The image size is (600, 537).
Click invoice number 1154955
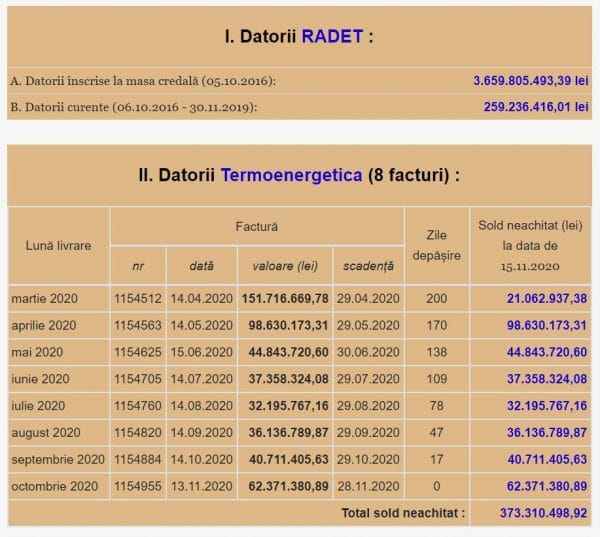(x=138, y=486)
